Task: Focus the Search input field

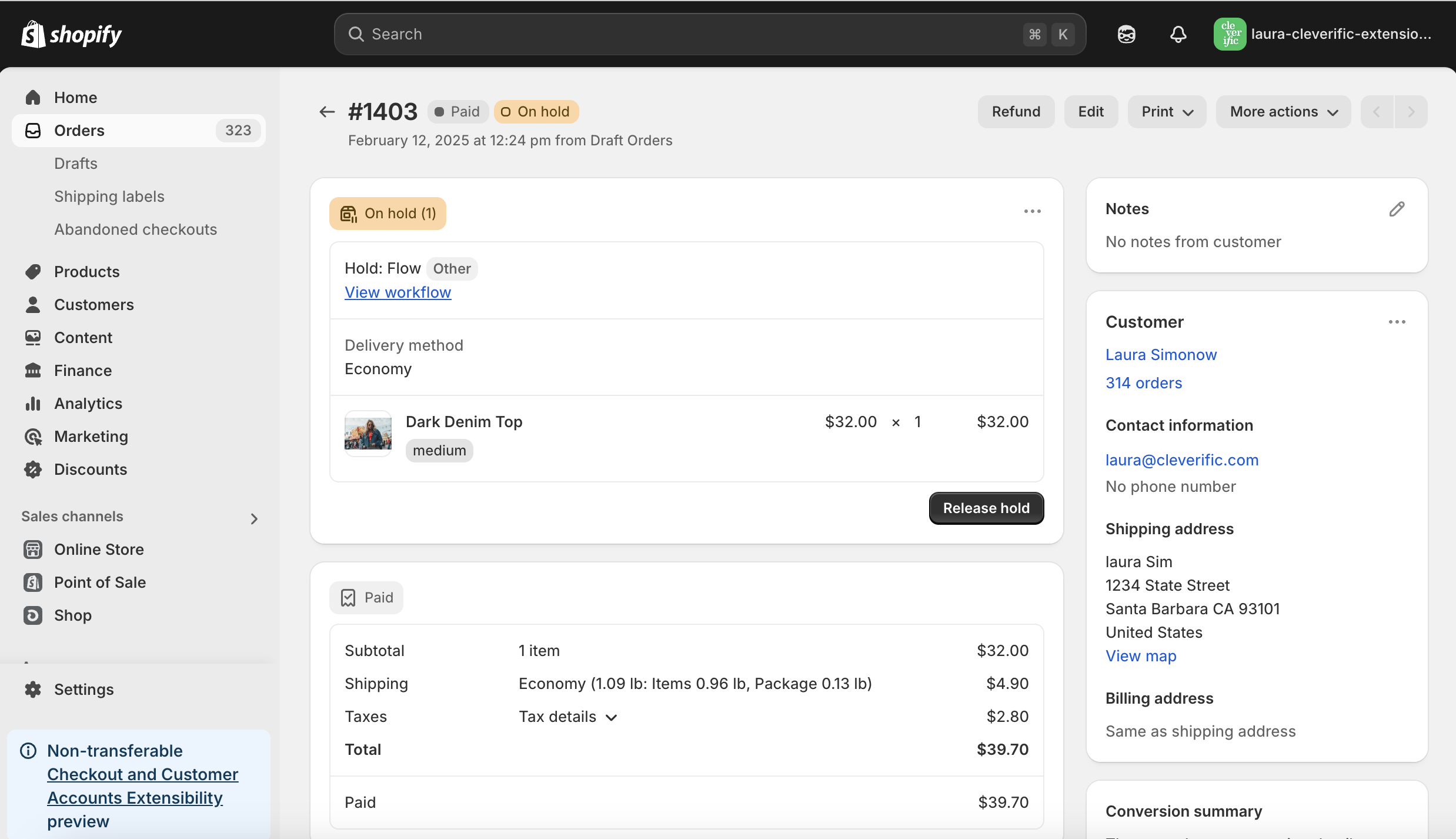Action: pos(710,34)
